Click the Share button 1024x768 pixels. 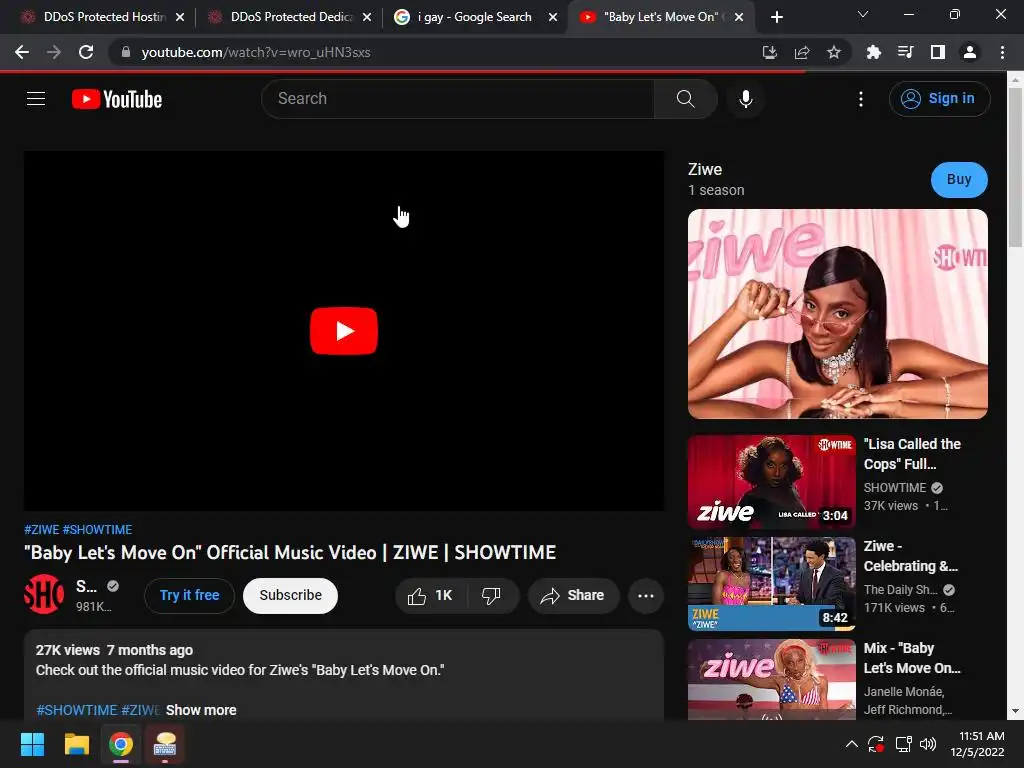(573, 596)
